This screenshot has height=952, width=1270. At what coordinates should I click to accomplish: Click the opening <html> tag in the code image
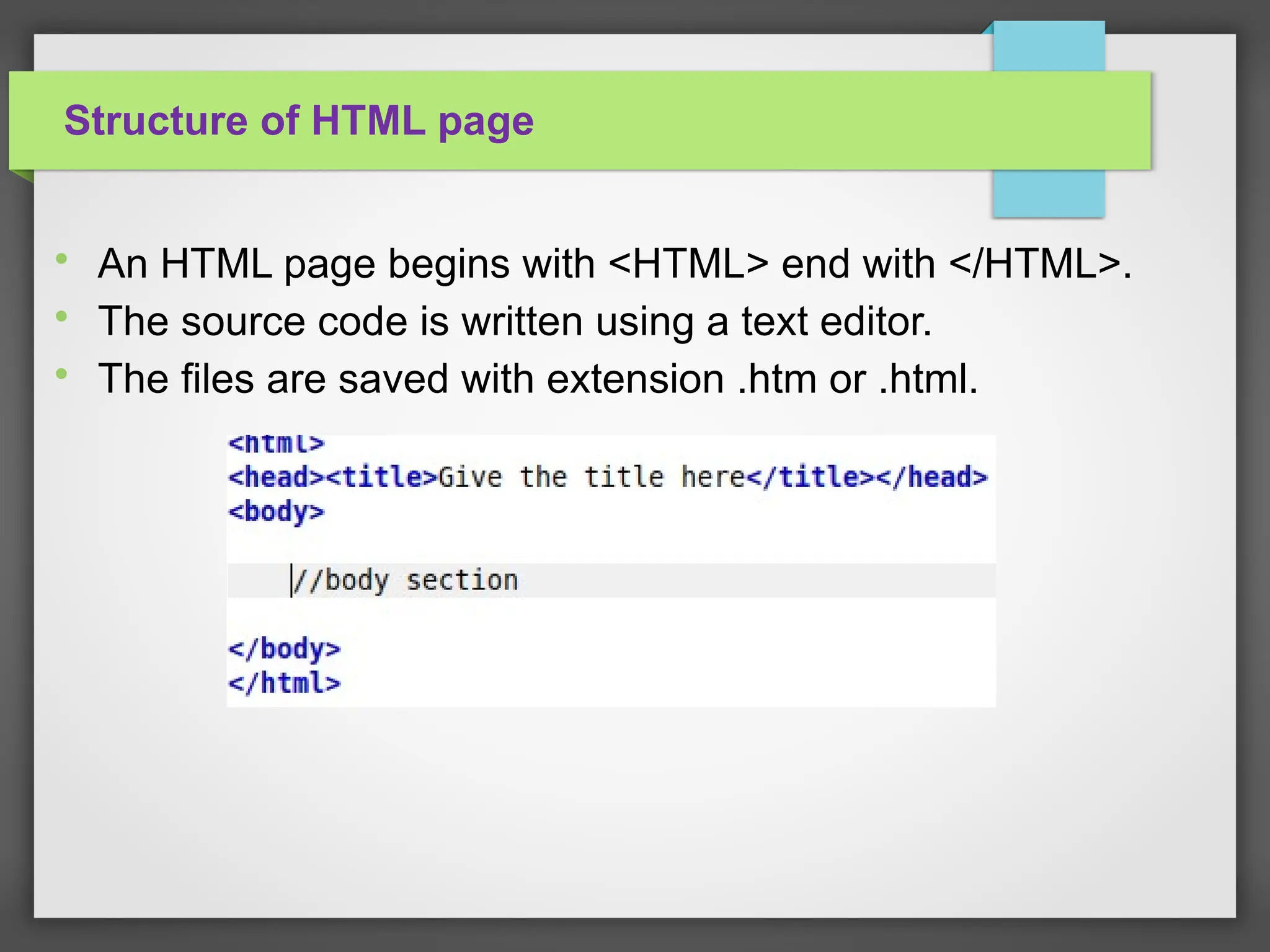click(x=277, y=443)
